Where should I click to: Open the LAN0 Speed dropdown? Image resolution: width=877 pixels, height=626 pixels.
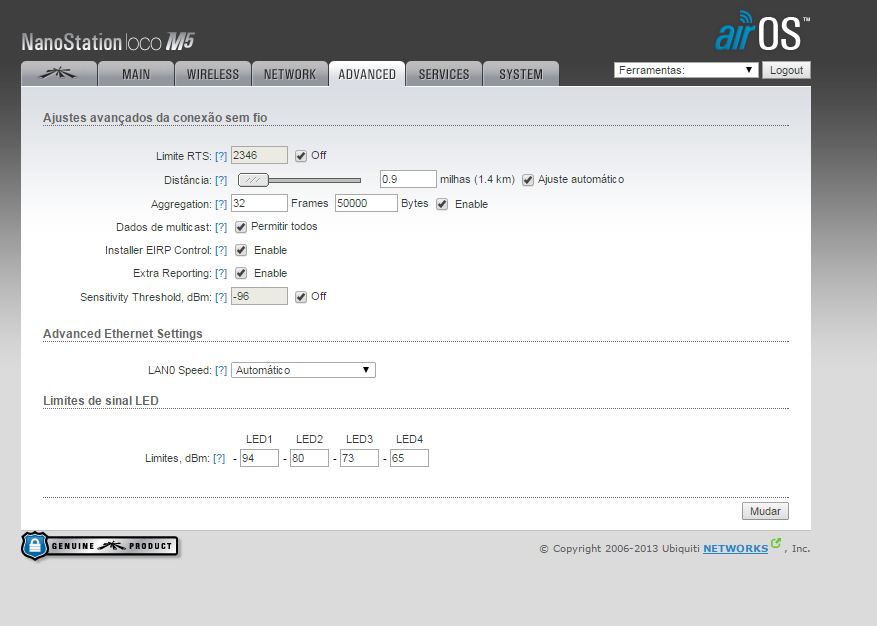[303, 370]
